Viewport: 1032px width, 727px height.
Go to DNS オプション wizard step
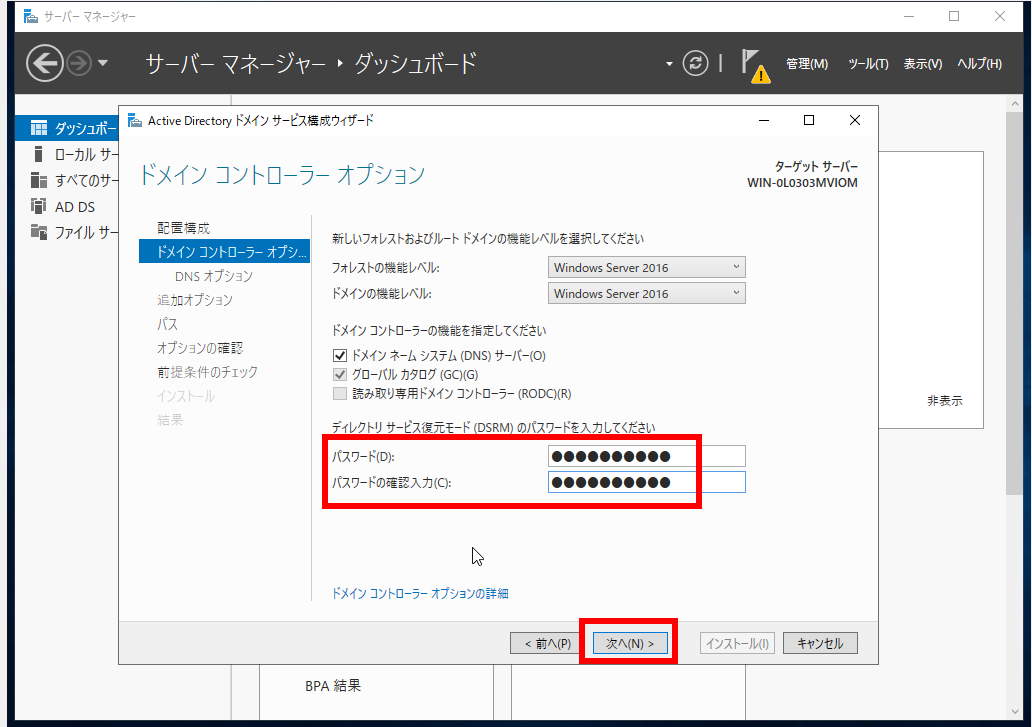[214, 276]
